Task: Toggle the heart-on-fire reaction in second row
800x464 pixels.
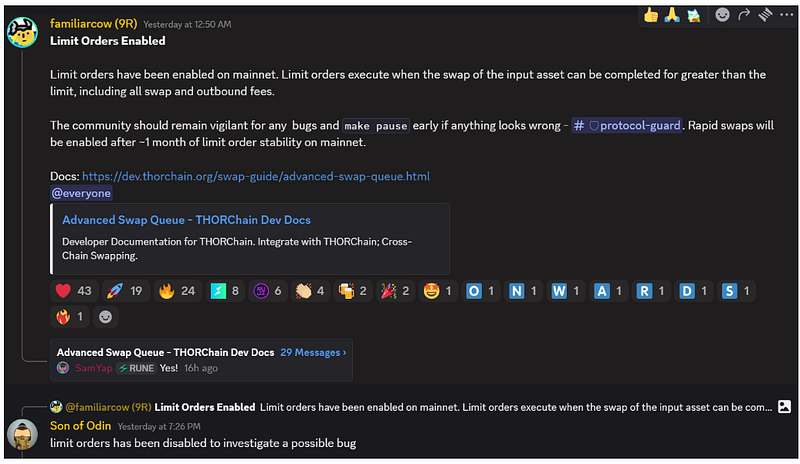Action: tap(70, 317)
